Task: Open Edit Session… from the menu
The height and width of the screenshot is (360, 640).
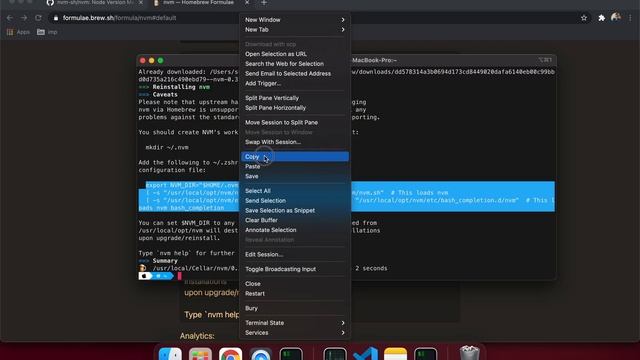Action: coord(294,255)
